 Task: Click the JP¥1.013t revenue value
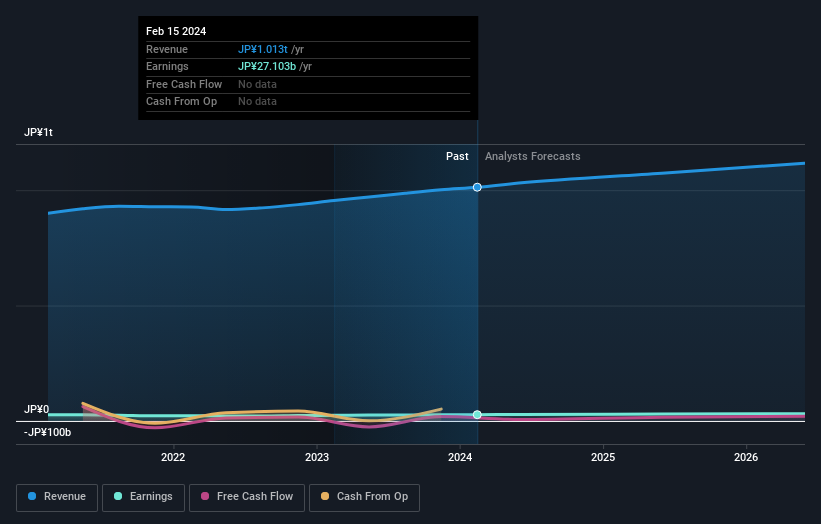point(263,49)
